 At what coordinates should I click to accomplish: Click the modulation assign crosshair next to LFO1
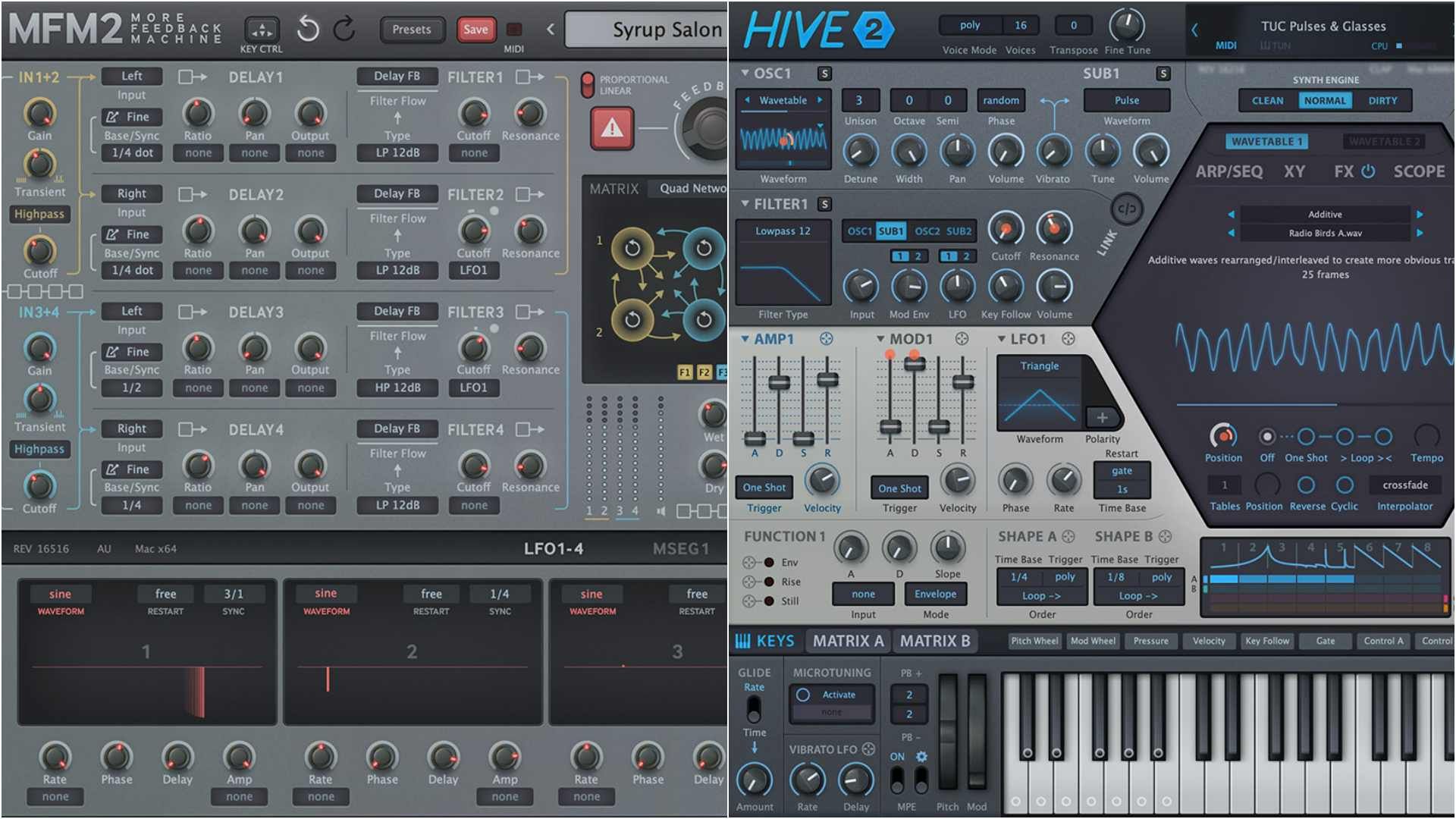point(1068,339)
